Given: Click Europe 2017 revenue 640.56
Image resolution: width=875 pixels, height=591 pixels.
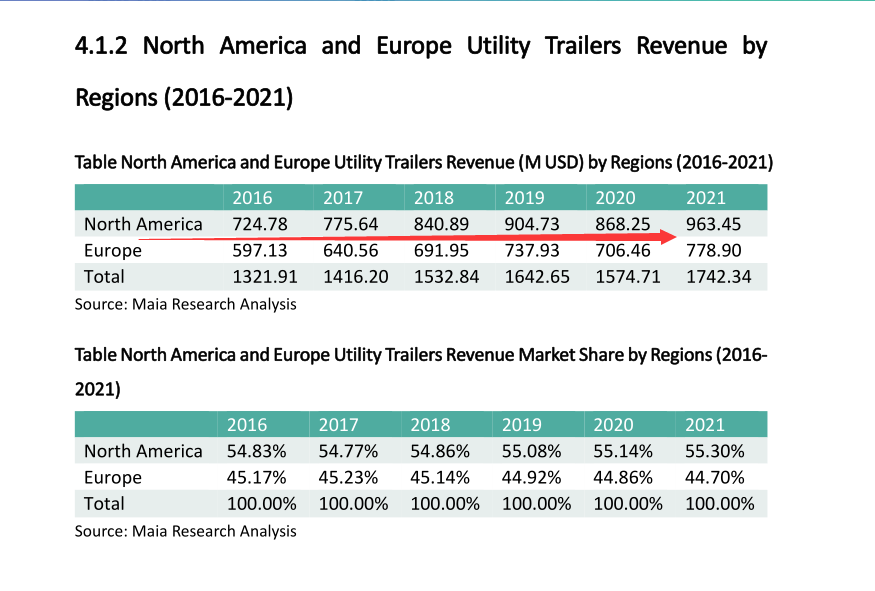Looking at the screenshot, I should click(x=350, y=250).
